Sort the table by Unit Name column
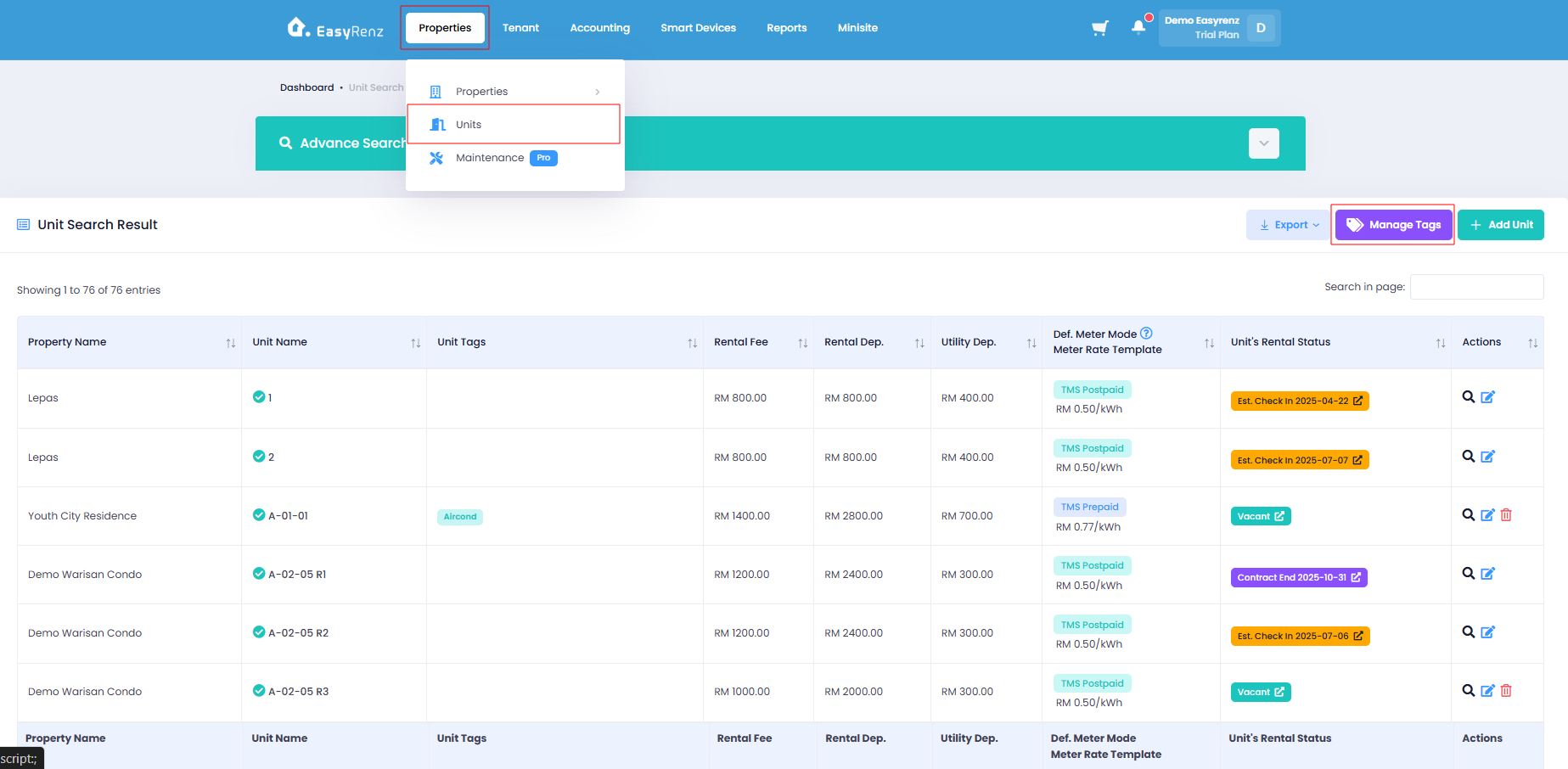Screen dimensions: 1568x769 pos(415,343)
